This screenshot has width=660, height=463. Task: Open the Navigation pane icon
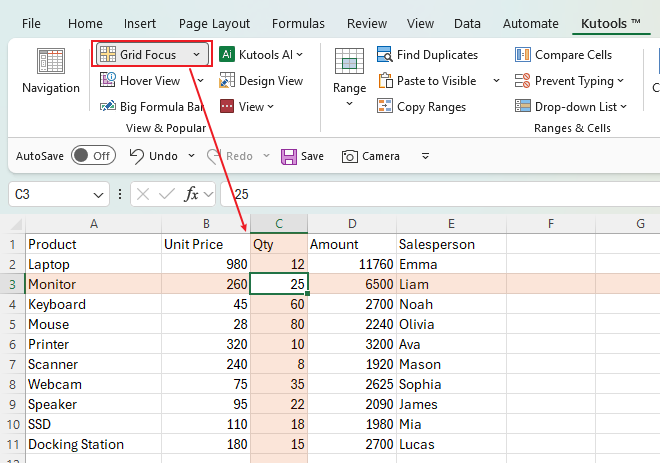[x=51, y=61]
